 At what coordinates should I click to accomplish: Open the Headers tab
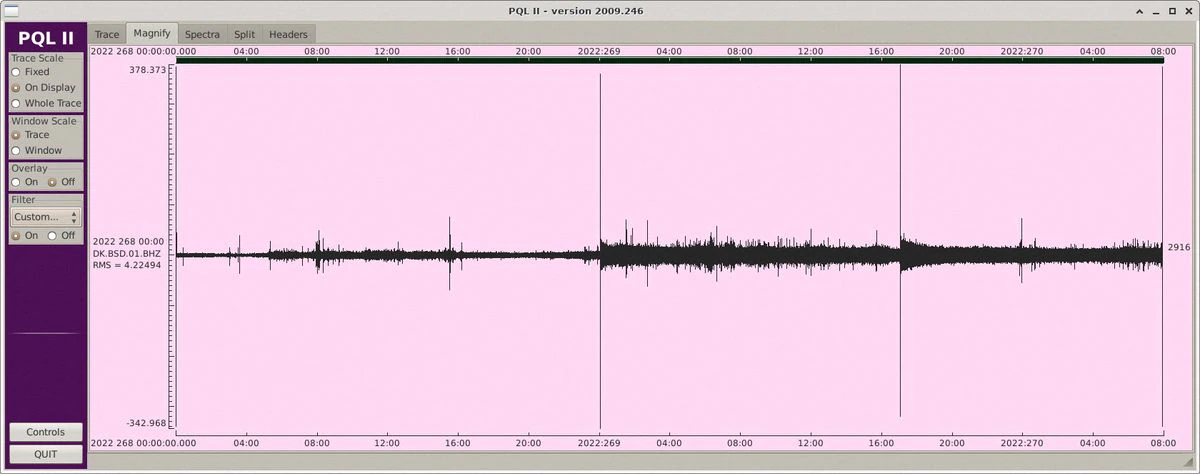click(x=289, y=34)
